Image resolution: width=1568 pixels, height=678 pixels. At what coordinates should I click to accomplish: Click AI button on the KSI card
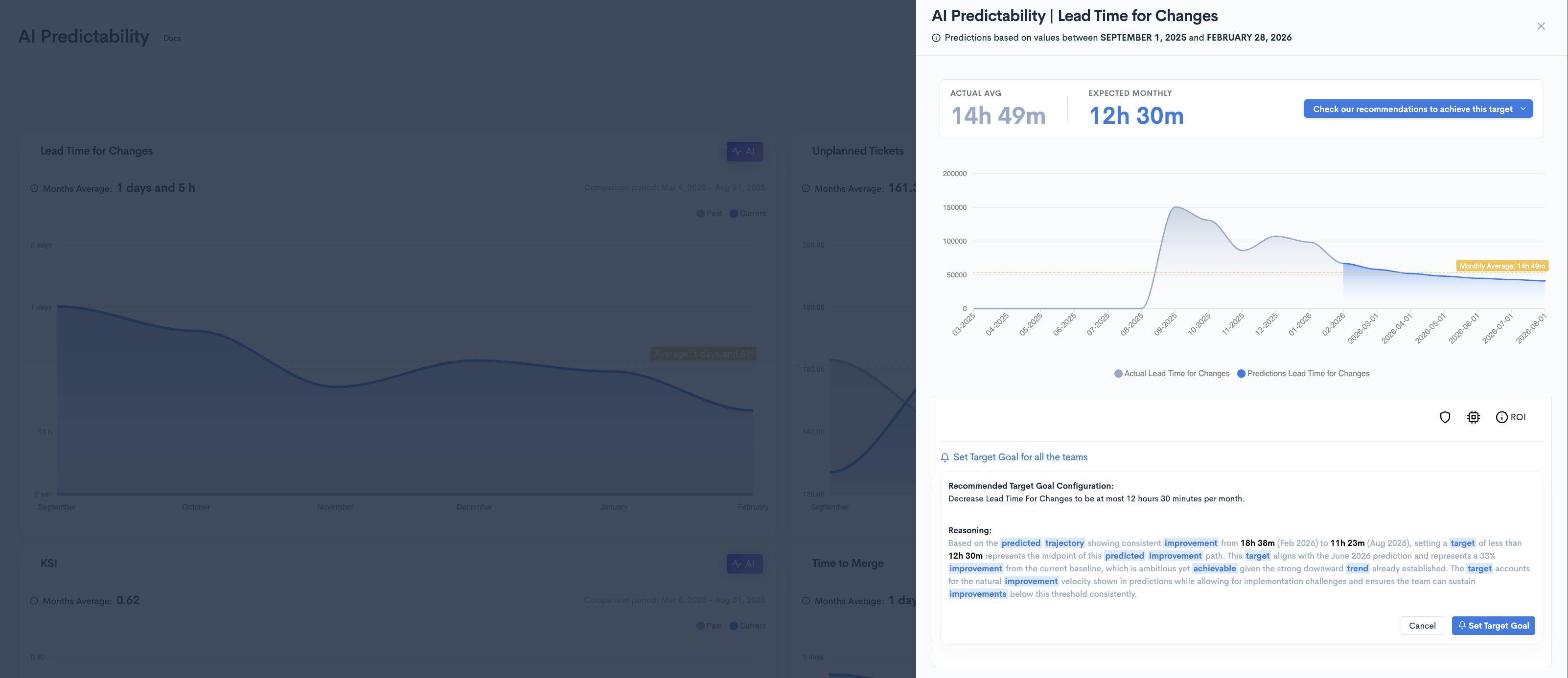pyautogui.click(x=744, y=564)
